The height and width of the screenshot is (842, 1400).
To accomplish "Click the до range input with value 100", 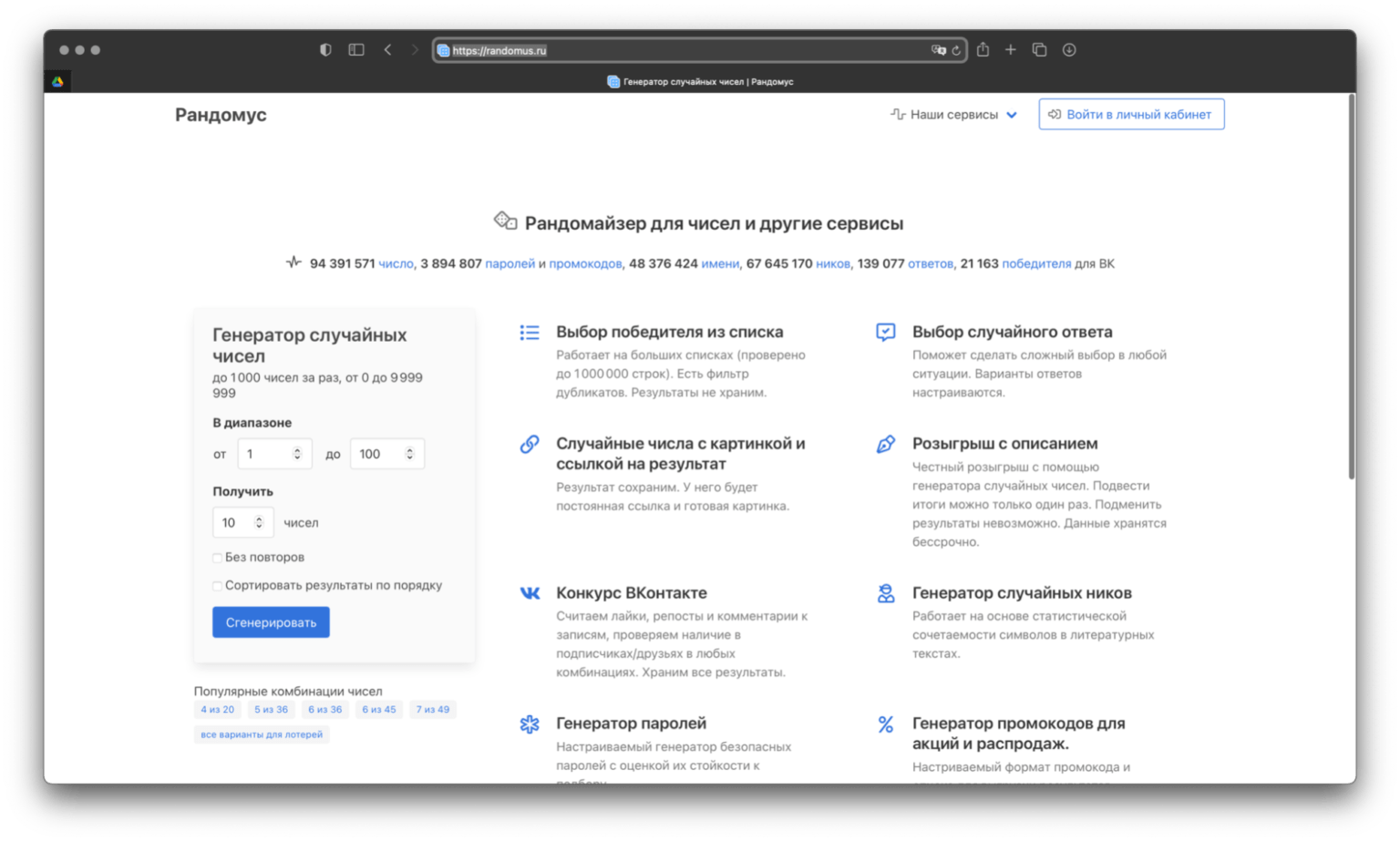I will [x=387, y=454].
